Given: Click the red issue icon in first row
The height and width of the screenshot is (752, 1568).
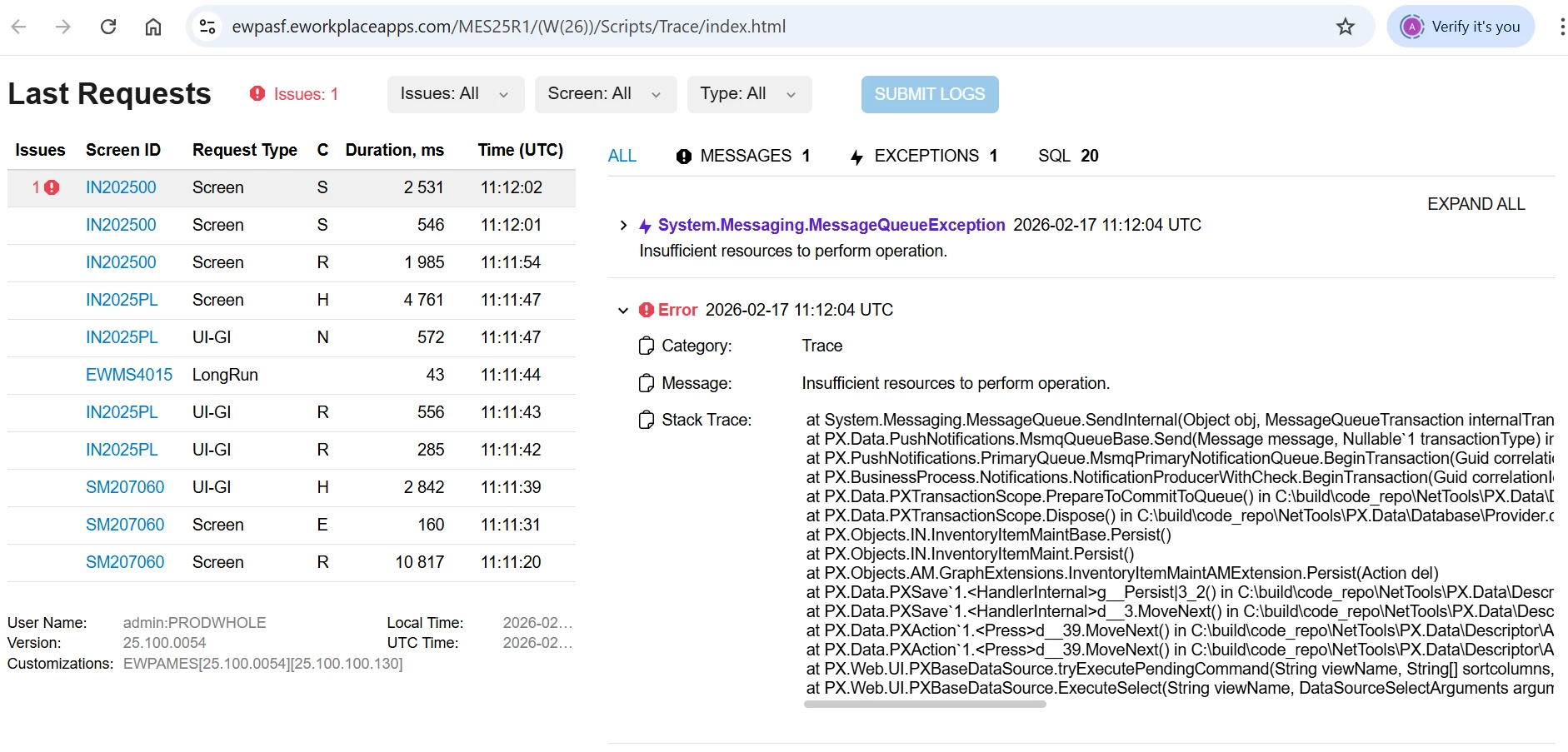Looking at the screenshot, I should 52,187.
